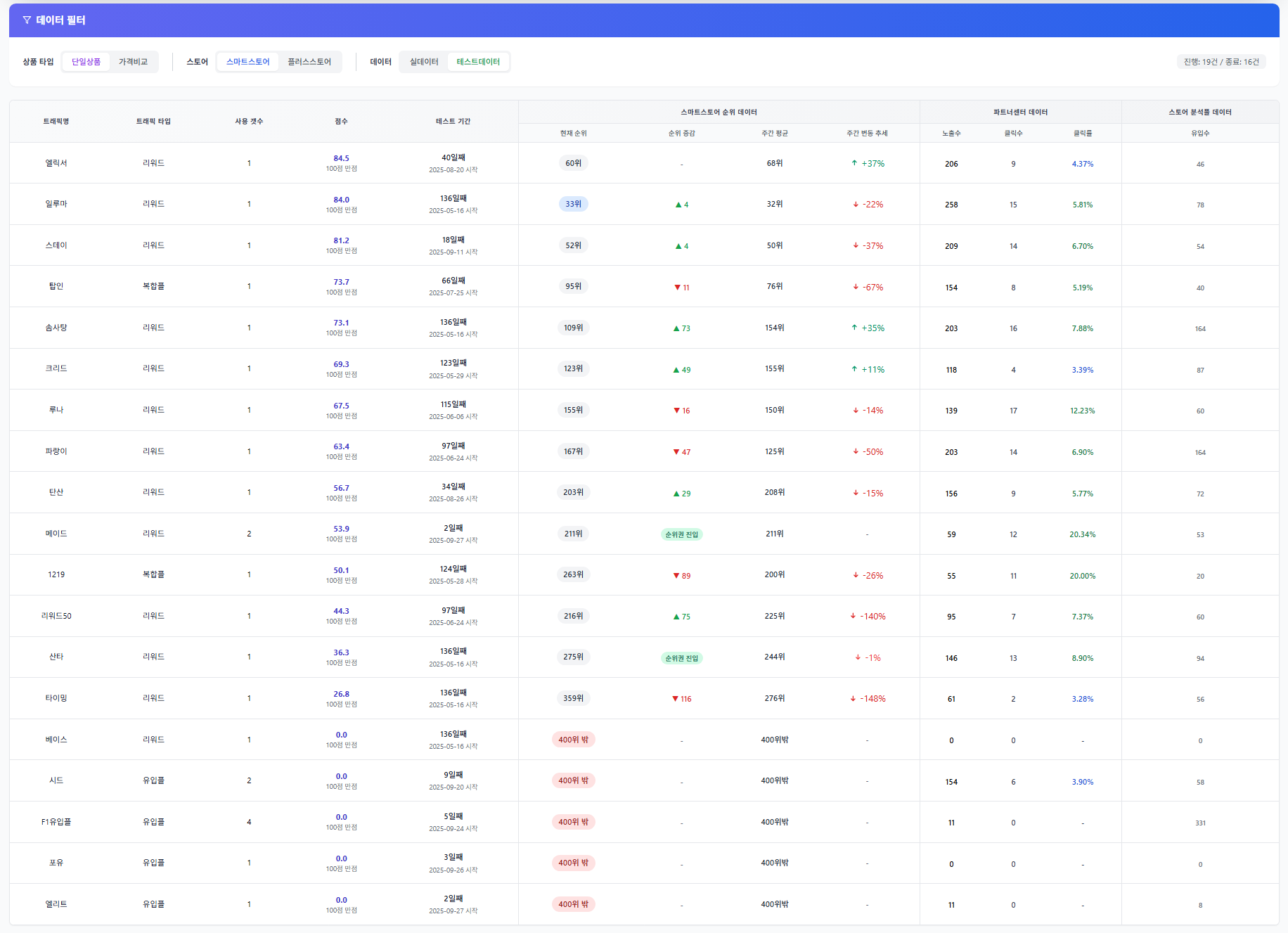Screen dimensions: 1288x933
Task: Click the 유입수 column header
Action: pyautogui.click(x=1200, y=134)
